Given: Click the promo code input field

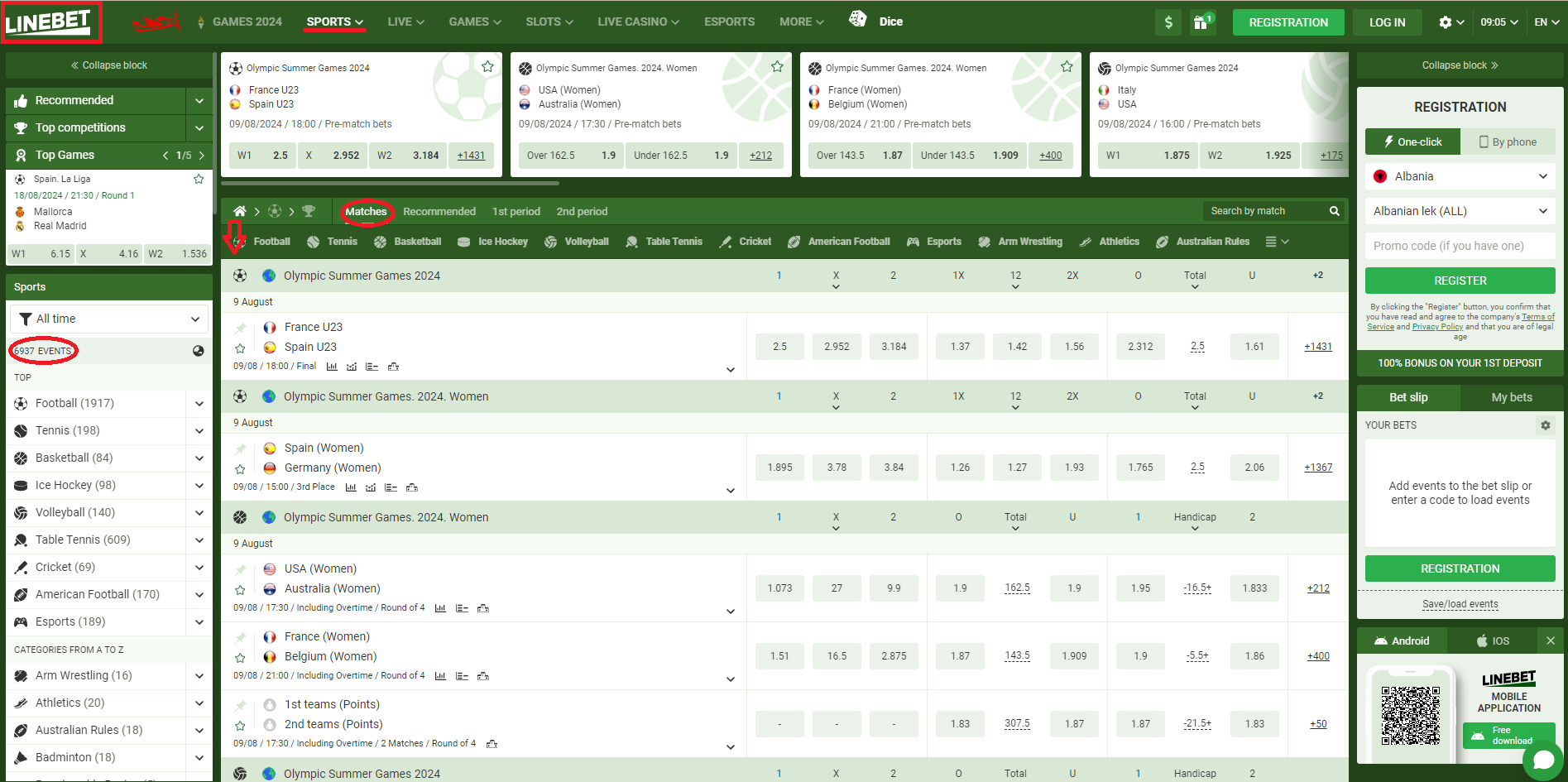Looking at the screenshot, I should pos(1460,246).
